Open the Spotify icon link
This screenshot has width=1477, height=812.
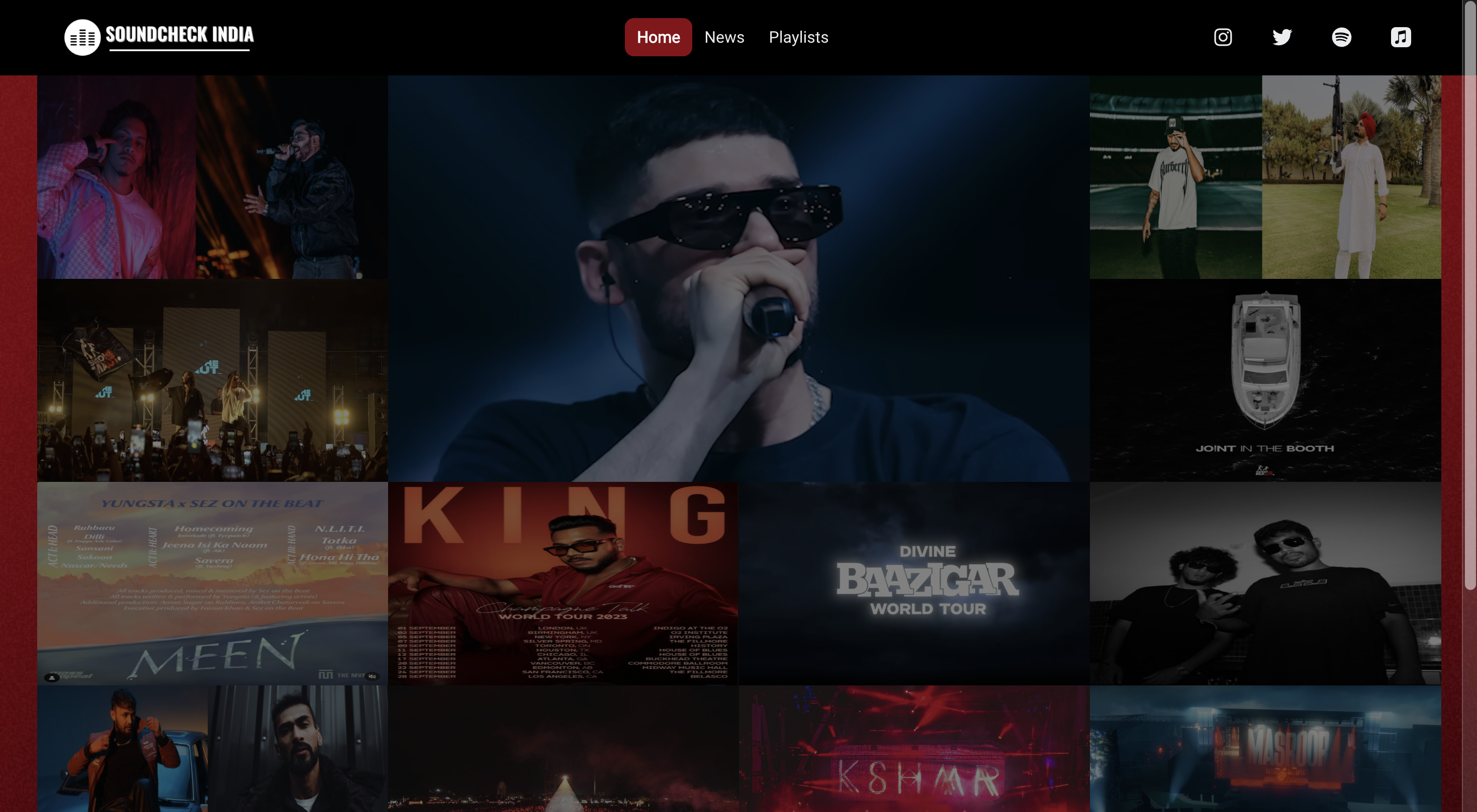(x=1341, y=37)
